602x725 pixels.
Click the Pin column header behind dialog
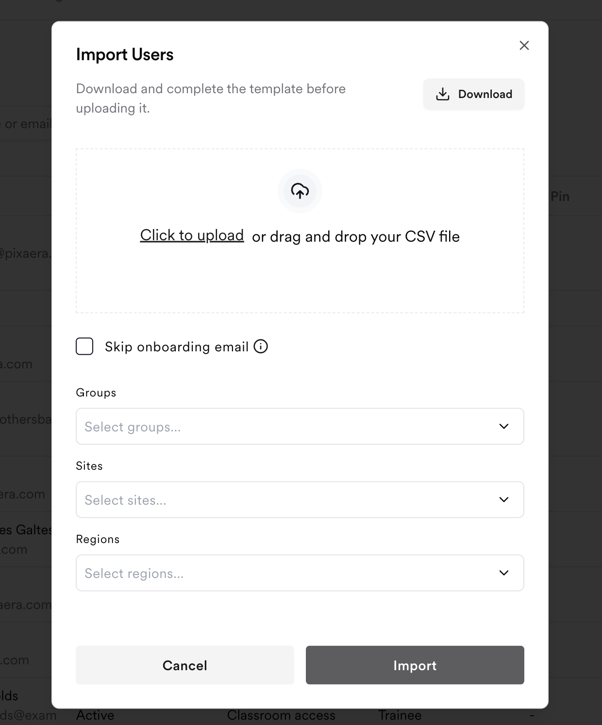[560, 197]
